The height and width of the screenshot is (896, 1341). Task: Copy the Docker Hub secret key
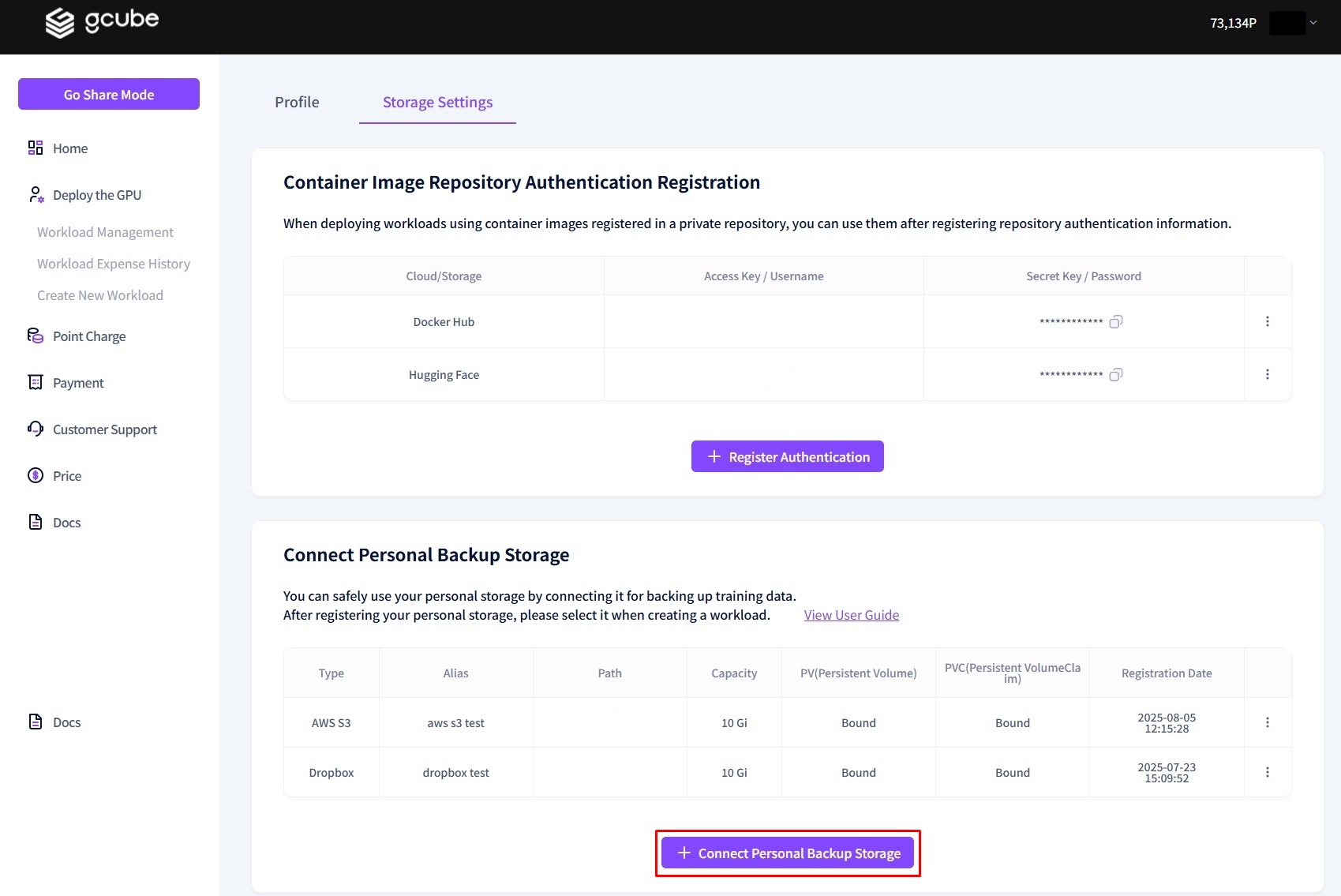1115,321
